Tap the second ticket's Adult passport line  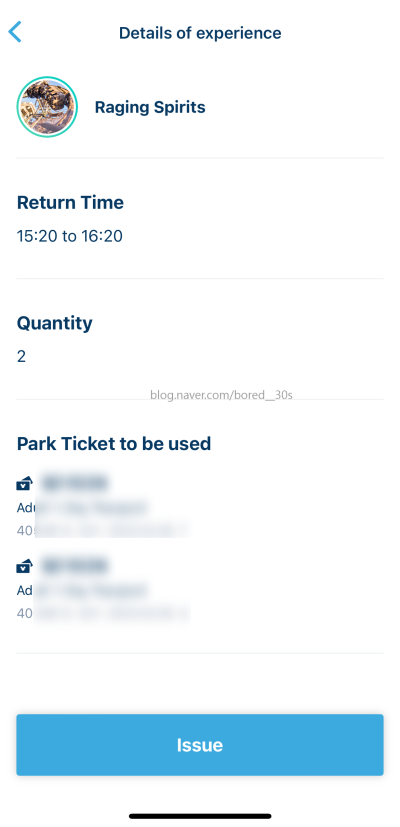click(82, 591)
